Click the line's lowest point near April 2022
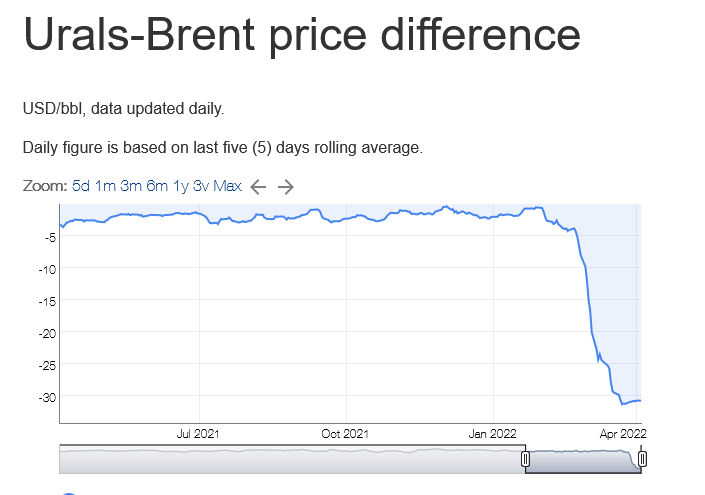 click(x=623, y=404)
